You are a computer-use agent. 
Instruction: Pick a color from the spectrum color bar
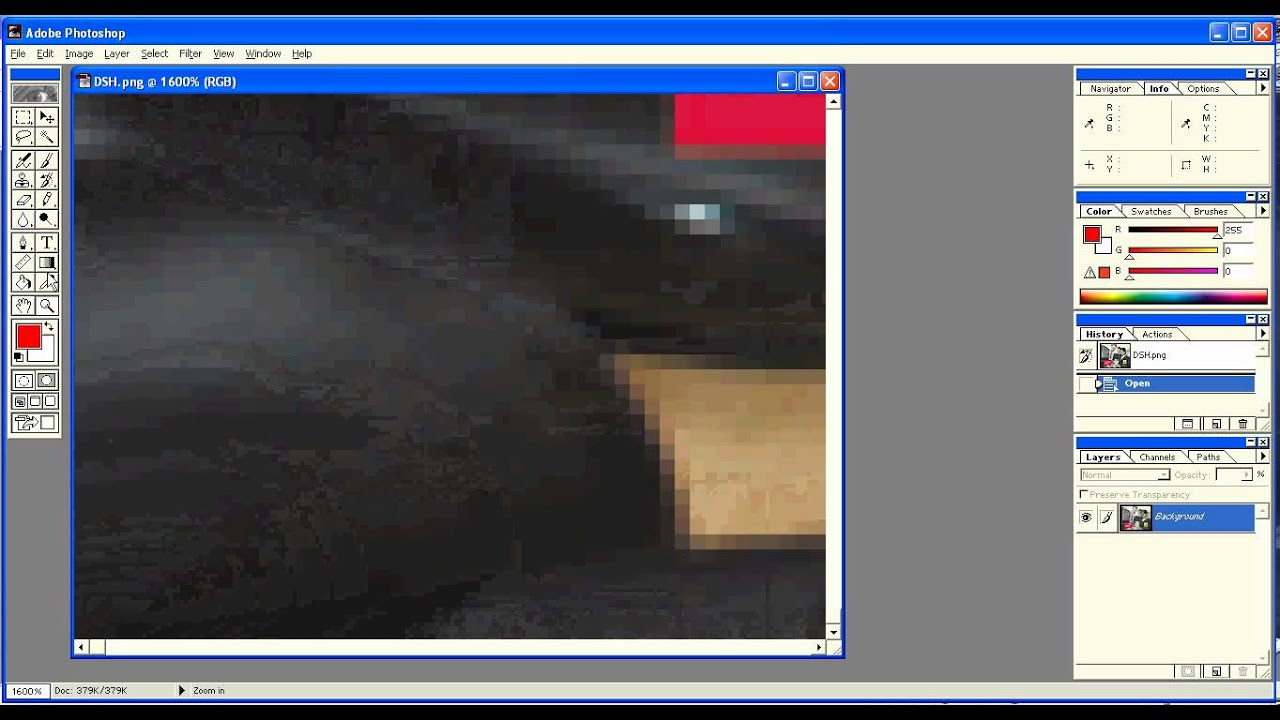(x=1173, y=297)
